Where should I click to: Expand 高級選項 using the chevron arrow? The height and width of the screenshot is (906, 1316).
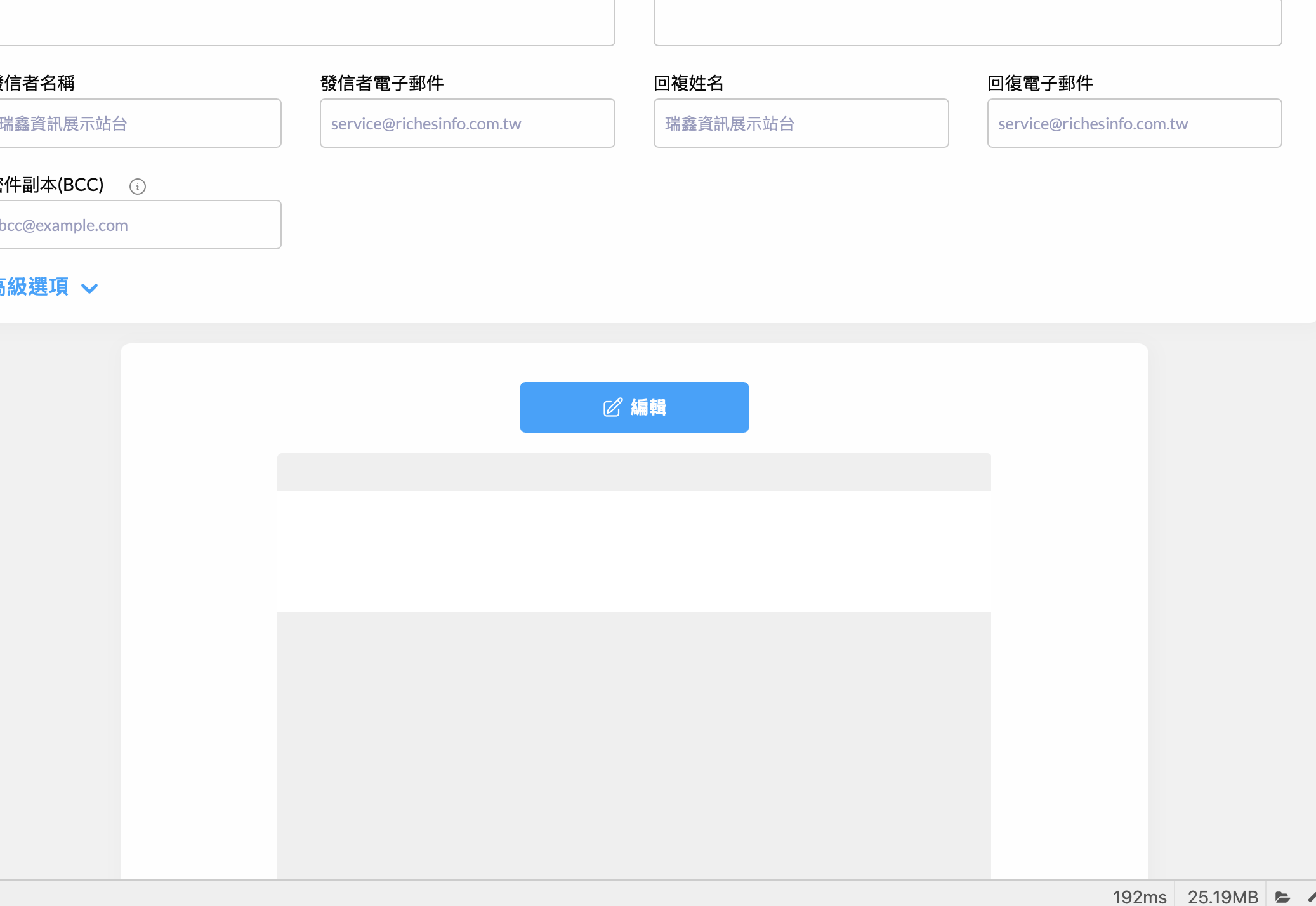(89, 288)
